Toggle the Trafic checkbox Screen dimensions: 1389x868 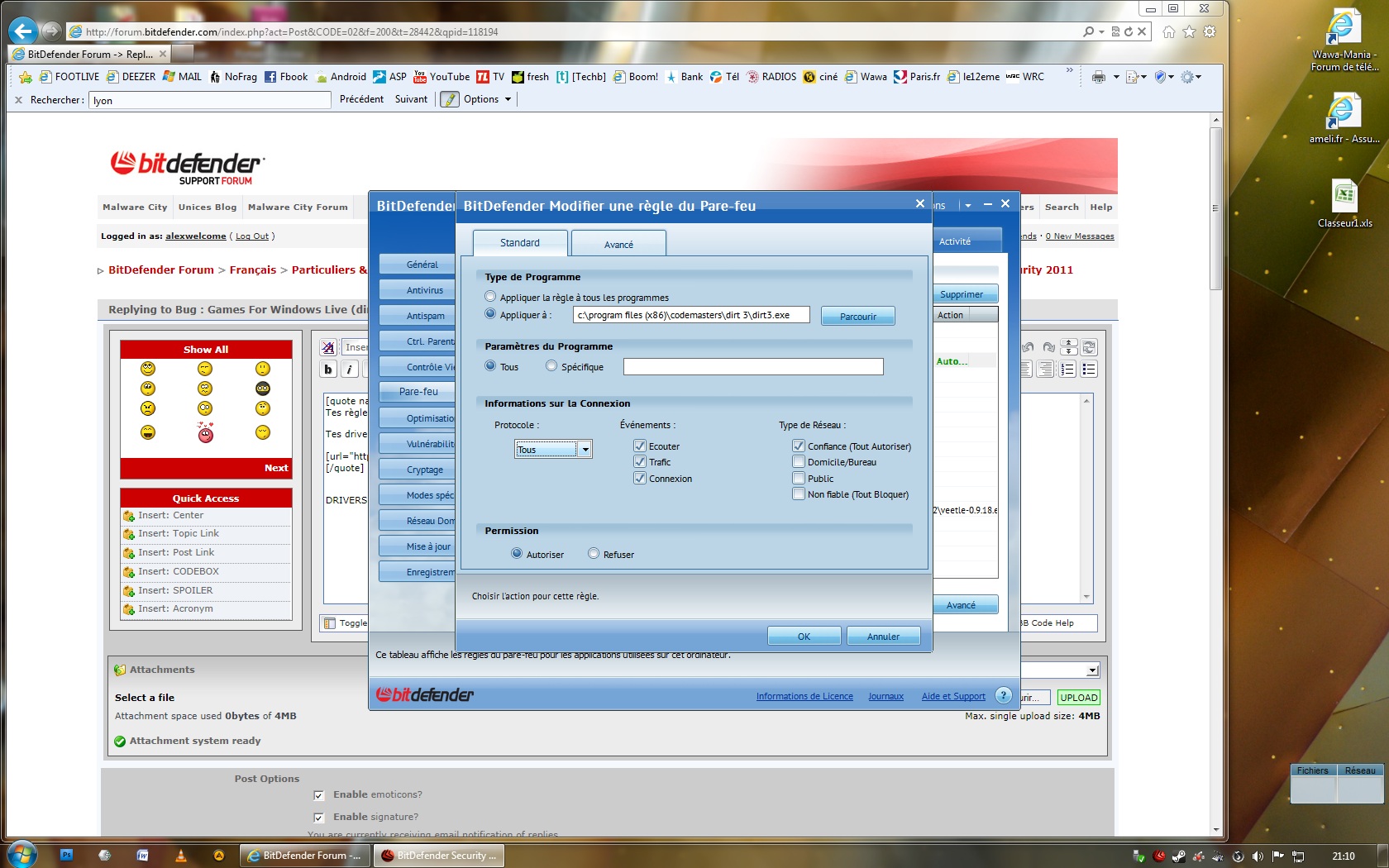coord(640,461)
